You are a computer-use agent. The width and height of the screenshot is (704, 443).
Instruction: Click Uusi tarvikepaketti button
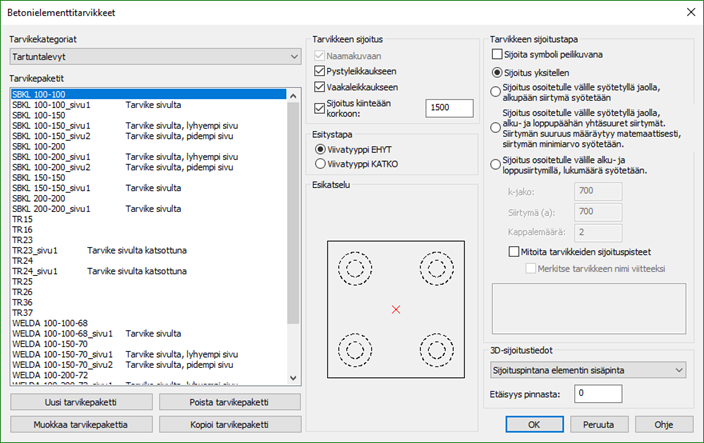80,402
